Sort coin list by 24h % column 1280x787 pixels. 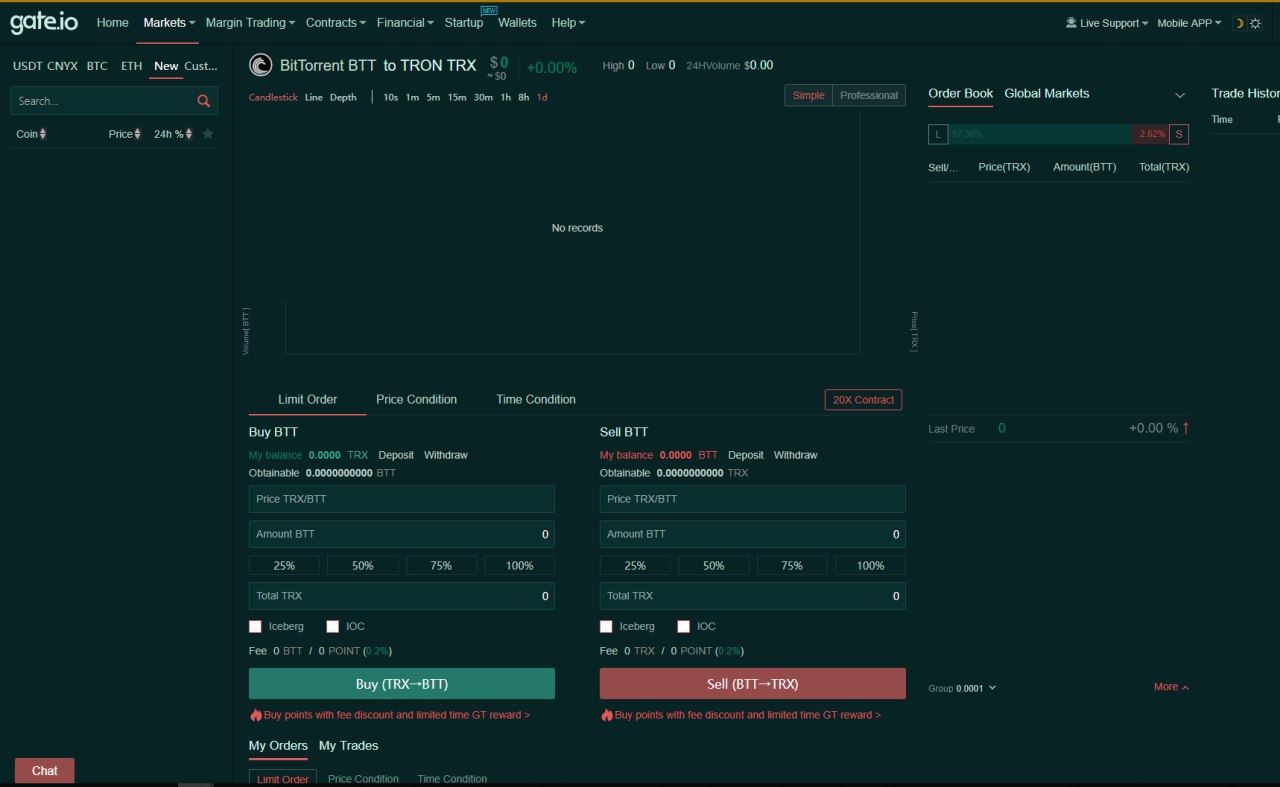coord(173,134)
